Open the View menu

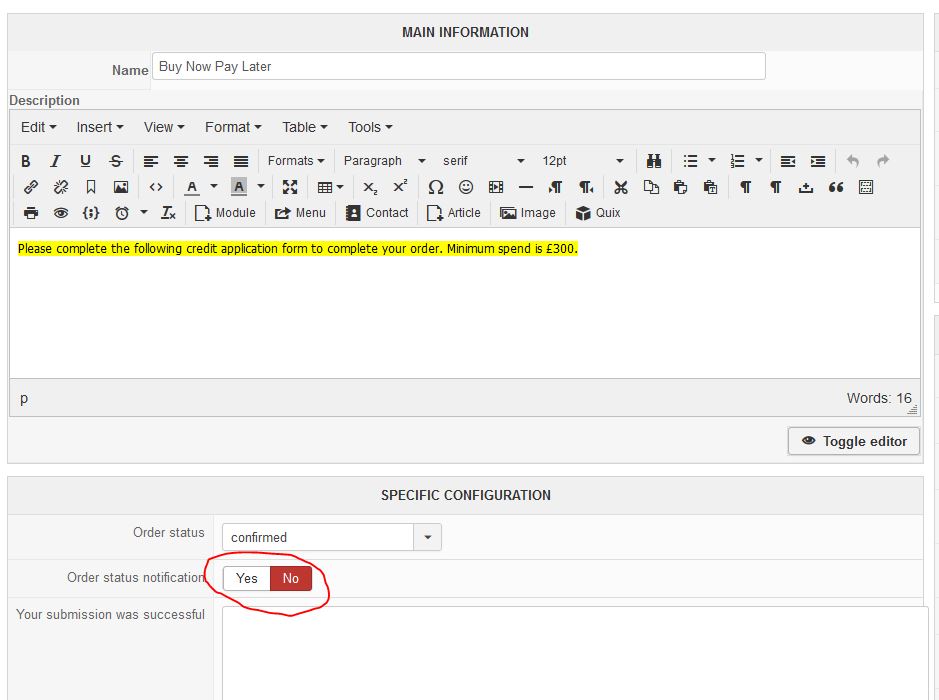[x=163, y=128]
